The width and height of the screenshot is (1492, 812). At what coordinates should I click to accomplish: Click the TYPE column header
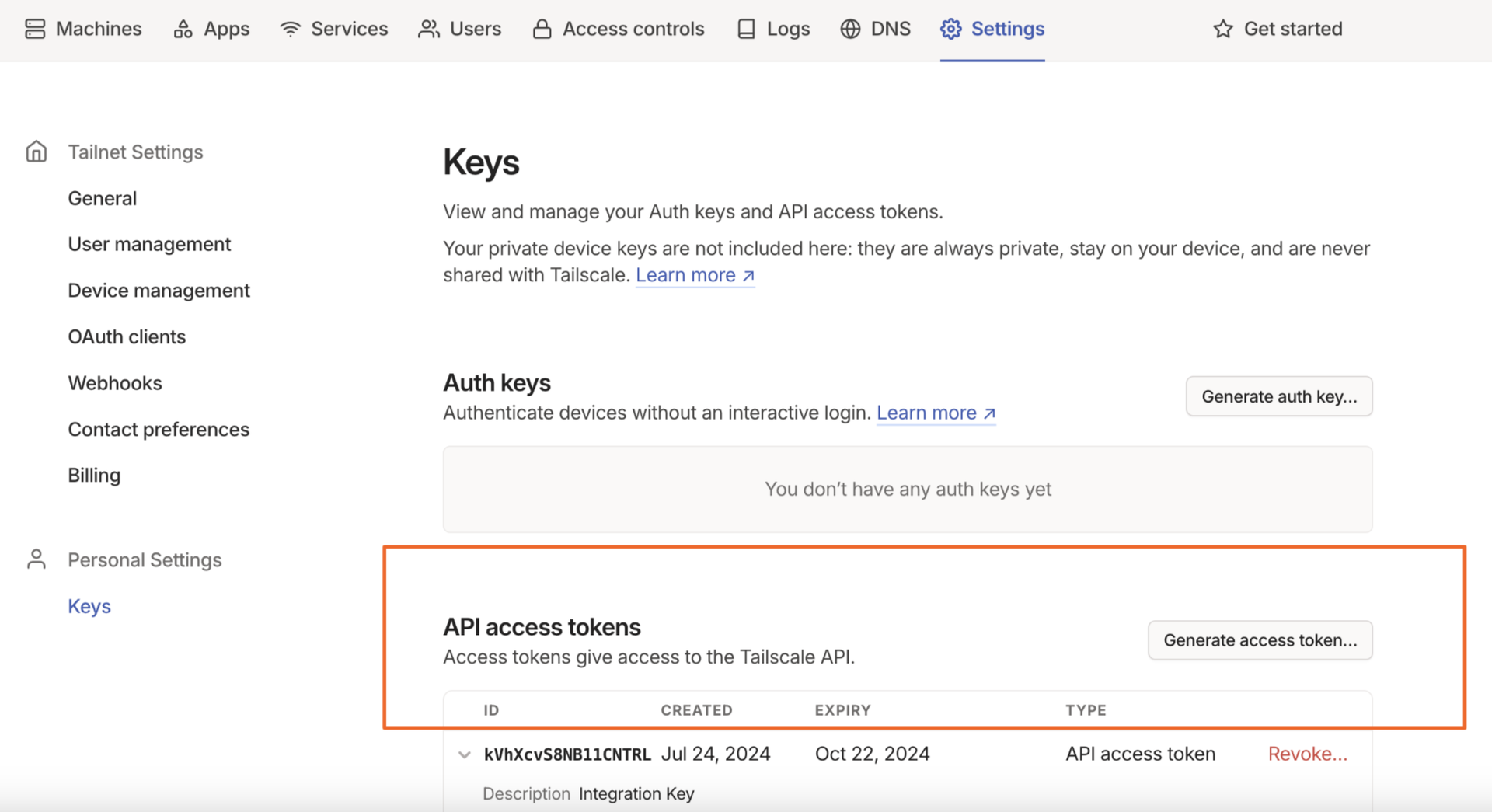pyautogui.click(x=1086, y=710)
